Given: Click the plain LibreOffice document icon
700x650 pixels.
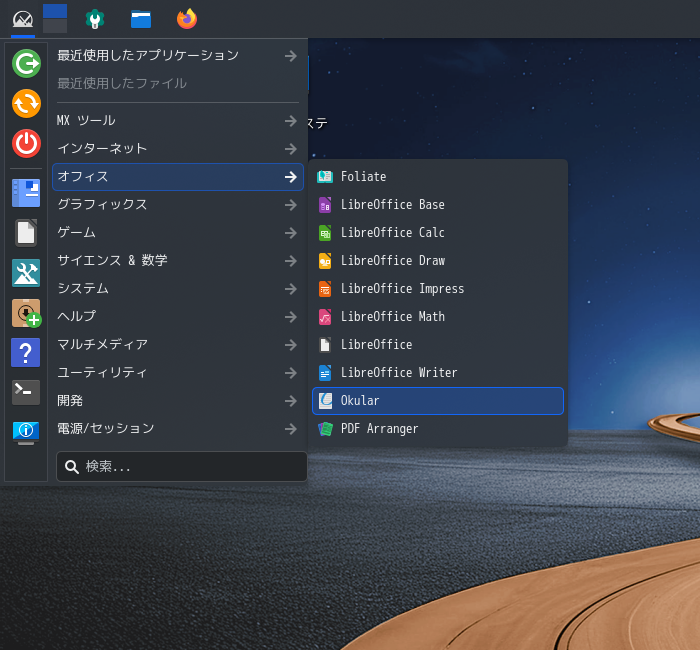Looking at the screenshot, I should point(325,345).
